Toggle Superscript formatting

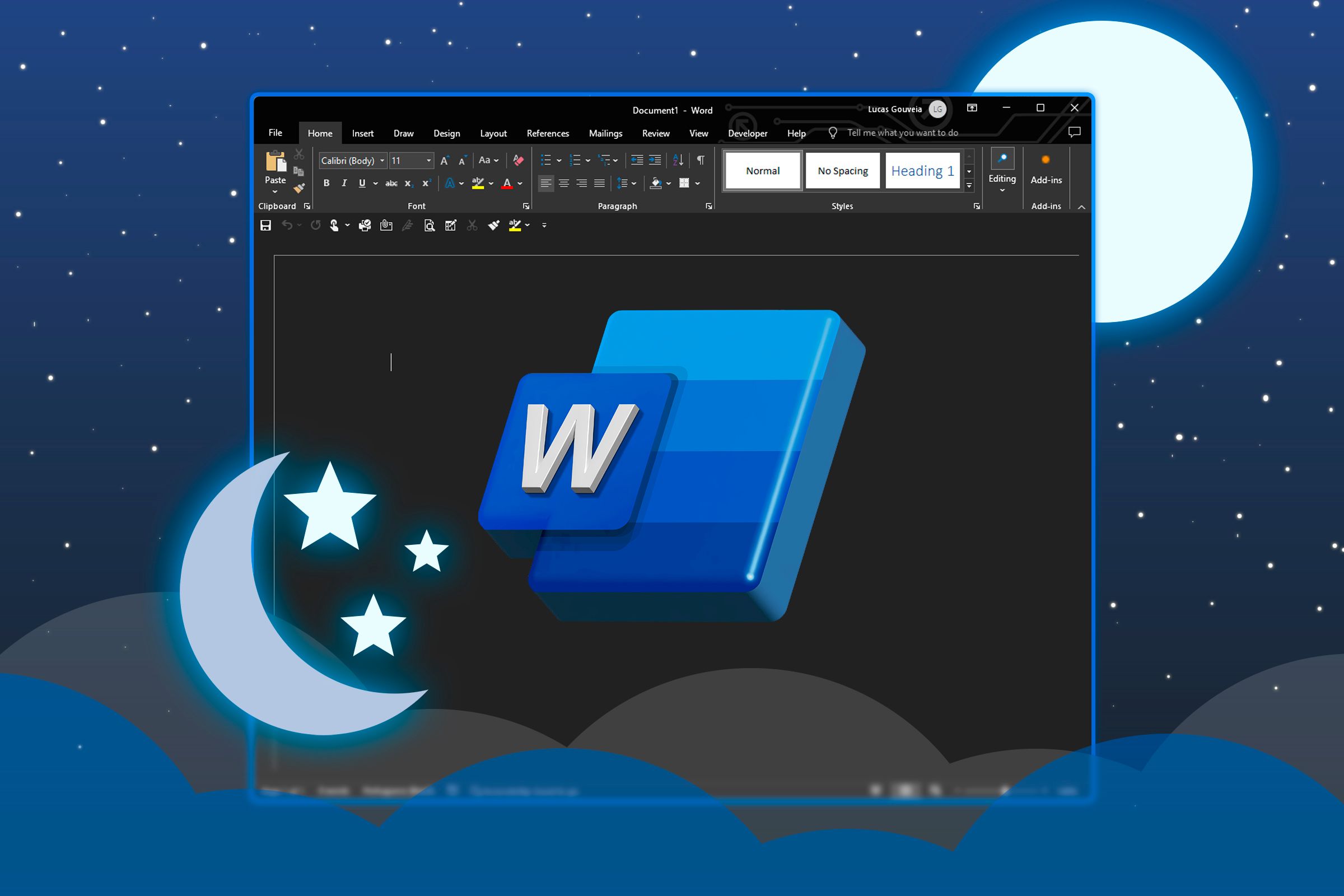point(426,184)
